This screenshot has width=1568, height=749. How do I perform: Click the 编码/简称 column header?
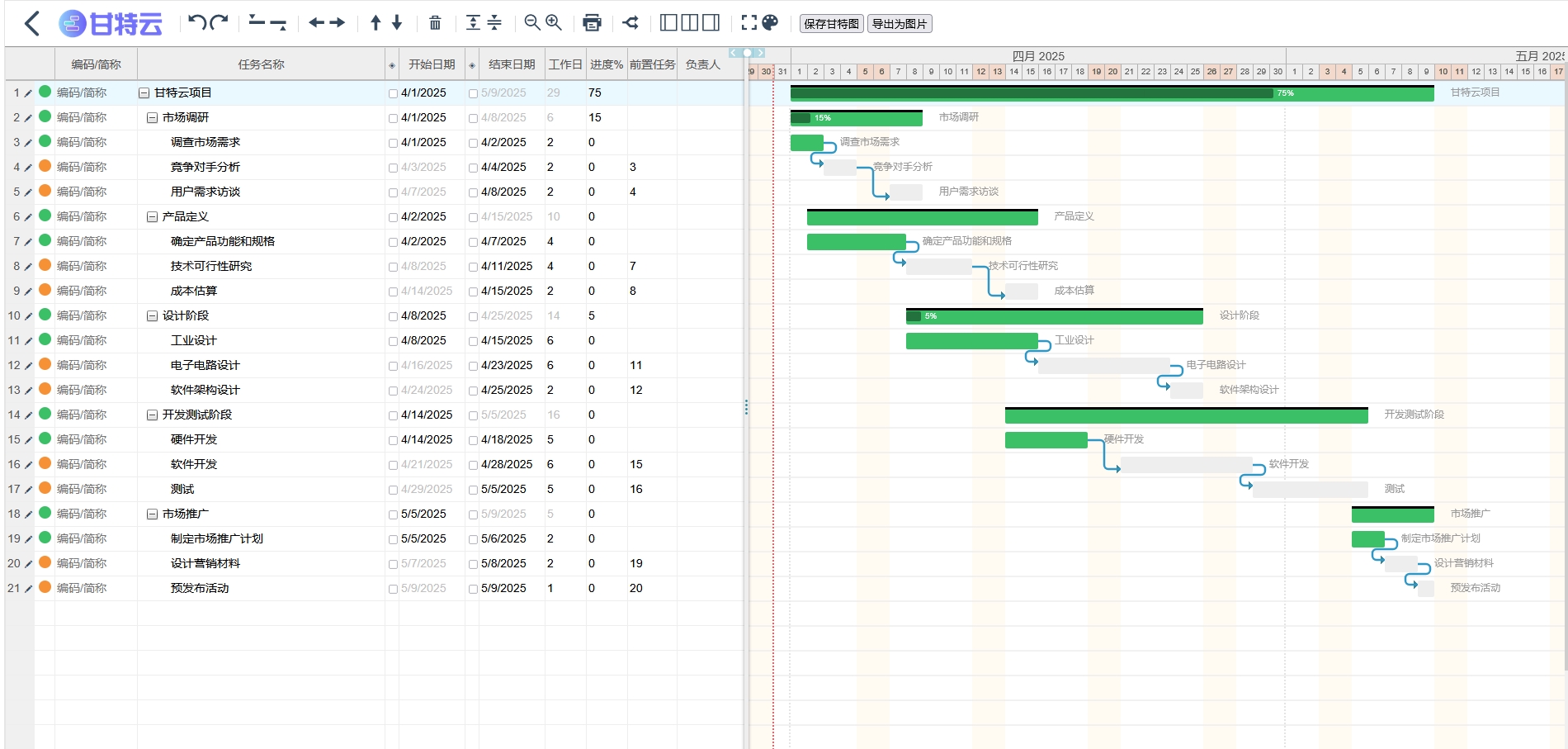96,64
